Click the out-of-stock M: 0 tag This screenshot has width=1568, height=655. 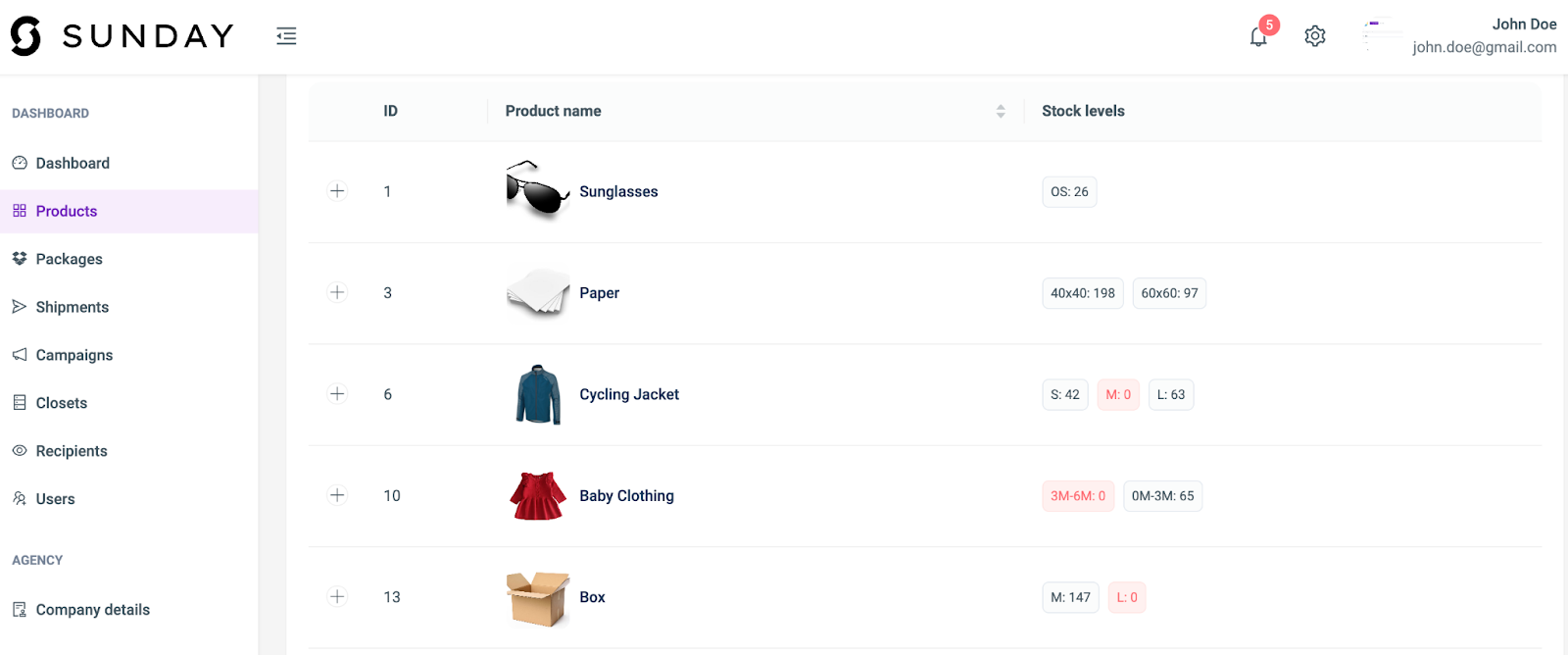[x=1118, y=395]
